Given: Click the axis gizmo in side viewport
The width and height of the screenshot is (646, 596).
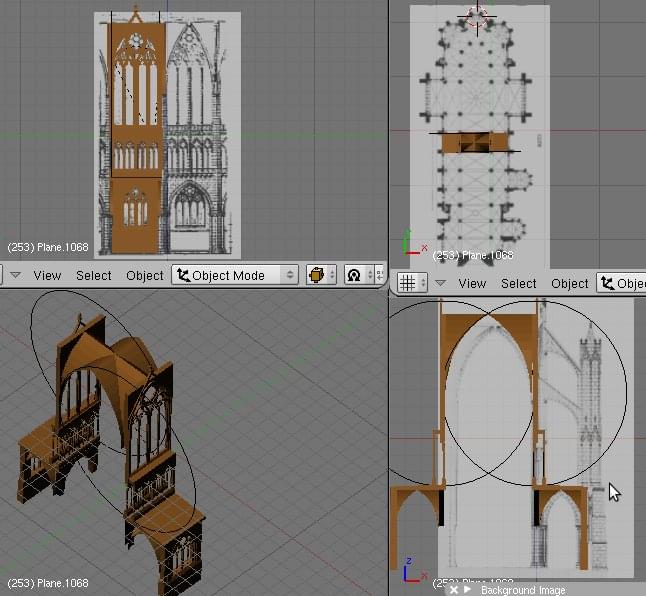Looking at the screenshot, I should 413,570.
